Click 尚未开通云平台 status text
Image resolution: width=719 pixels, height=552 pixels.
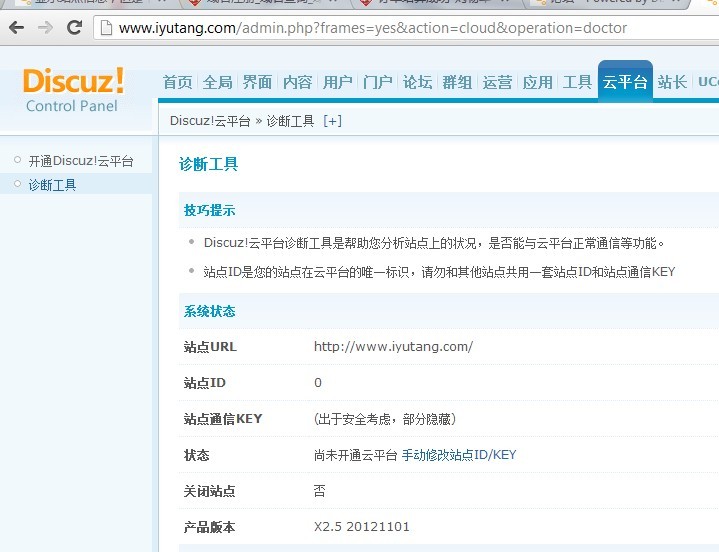(355, 455)
